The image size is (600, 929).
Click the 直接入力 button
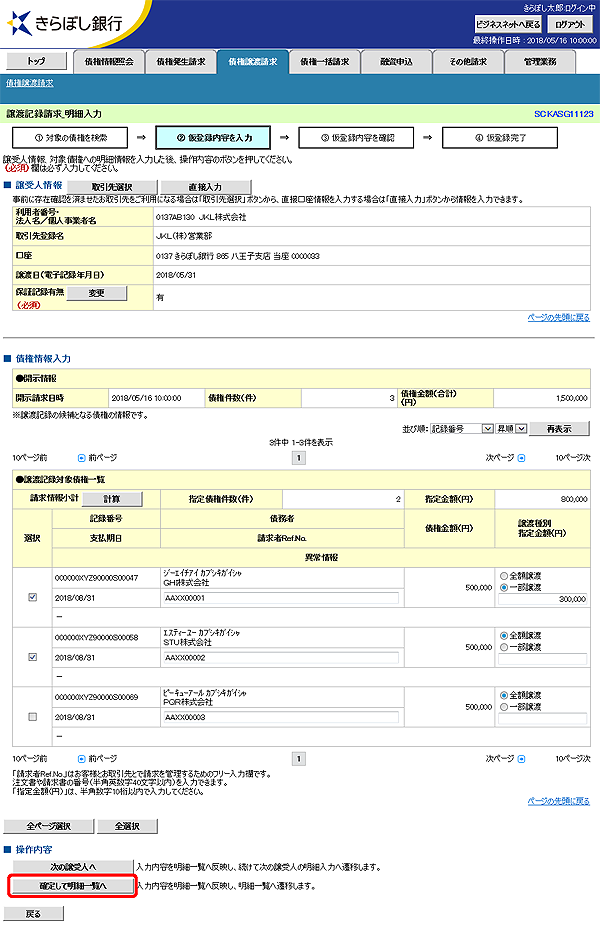tap(206, 187)
